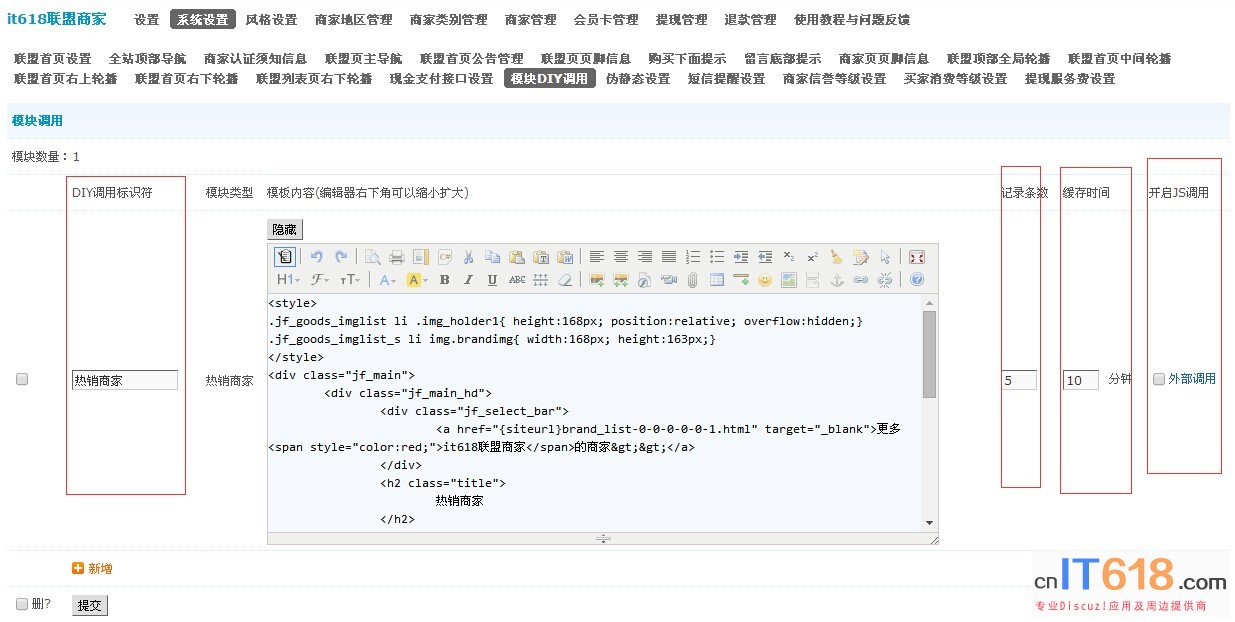Insert a hyperlink with the link icon
The image size is (1235, 622).
tap(860, 280)
